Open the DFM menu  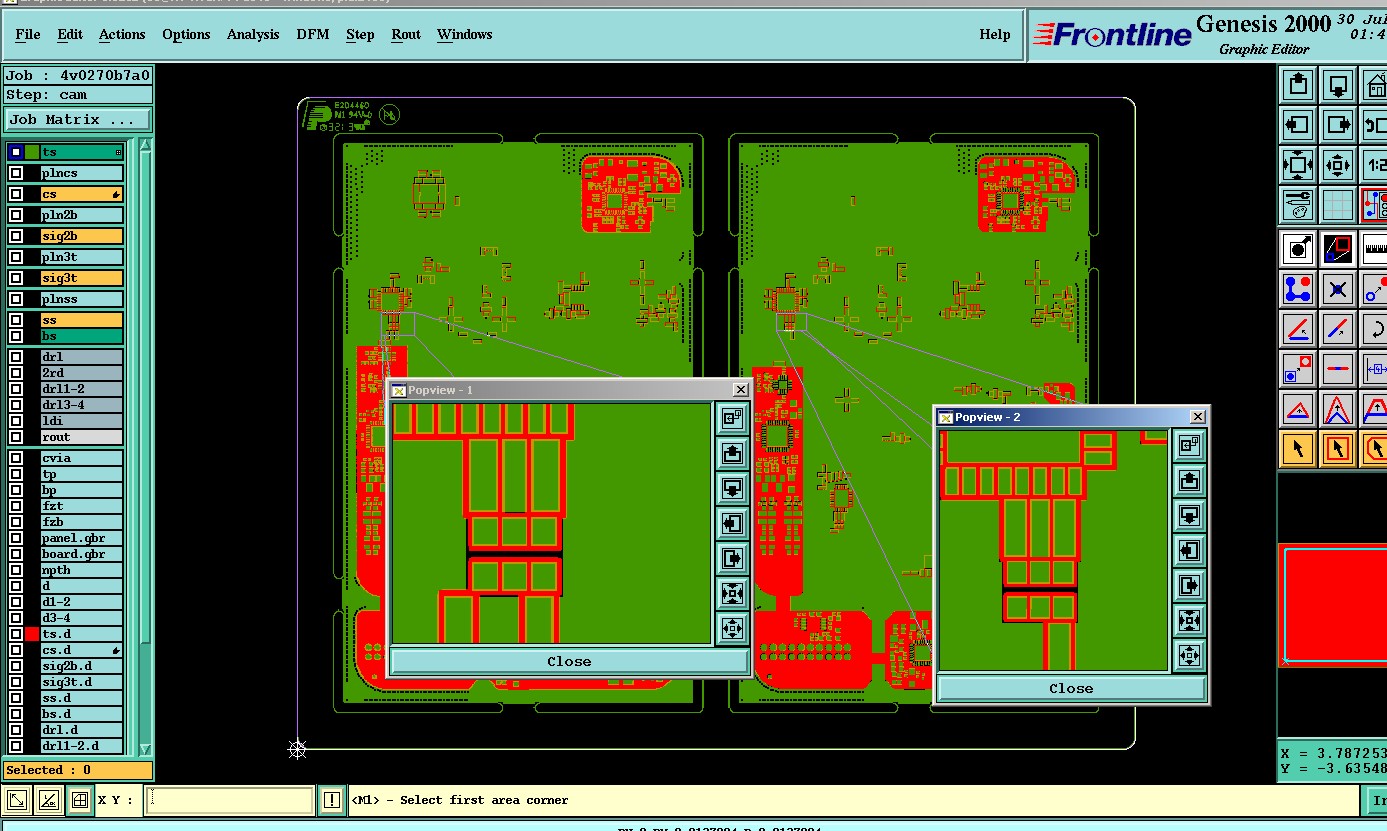313,34
